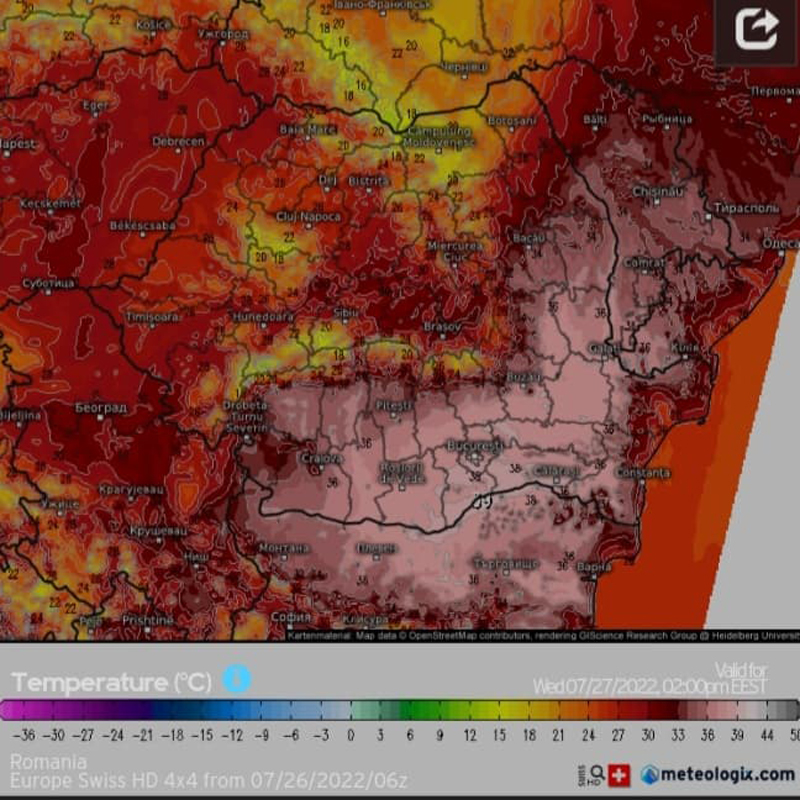Pick the purple -30 end of color bar

pos(54,710)
